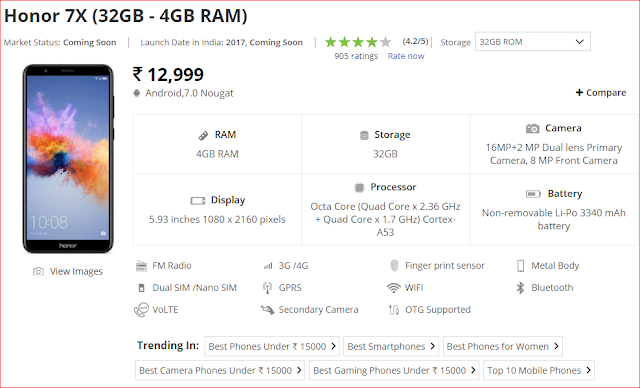
Task: Click the Battery icon
Action: 533,194
